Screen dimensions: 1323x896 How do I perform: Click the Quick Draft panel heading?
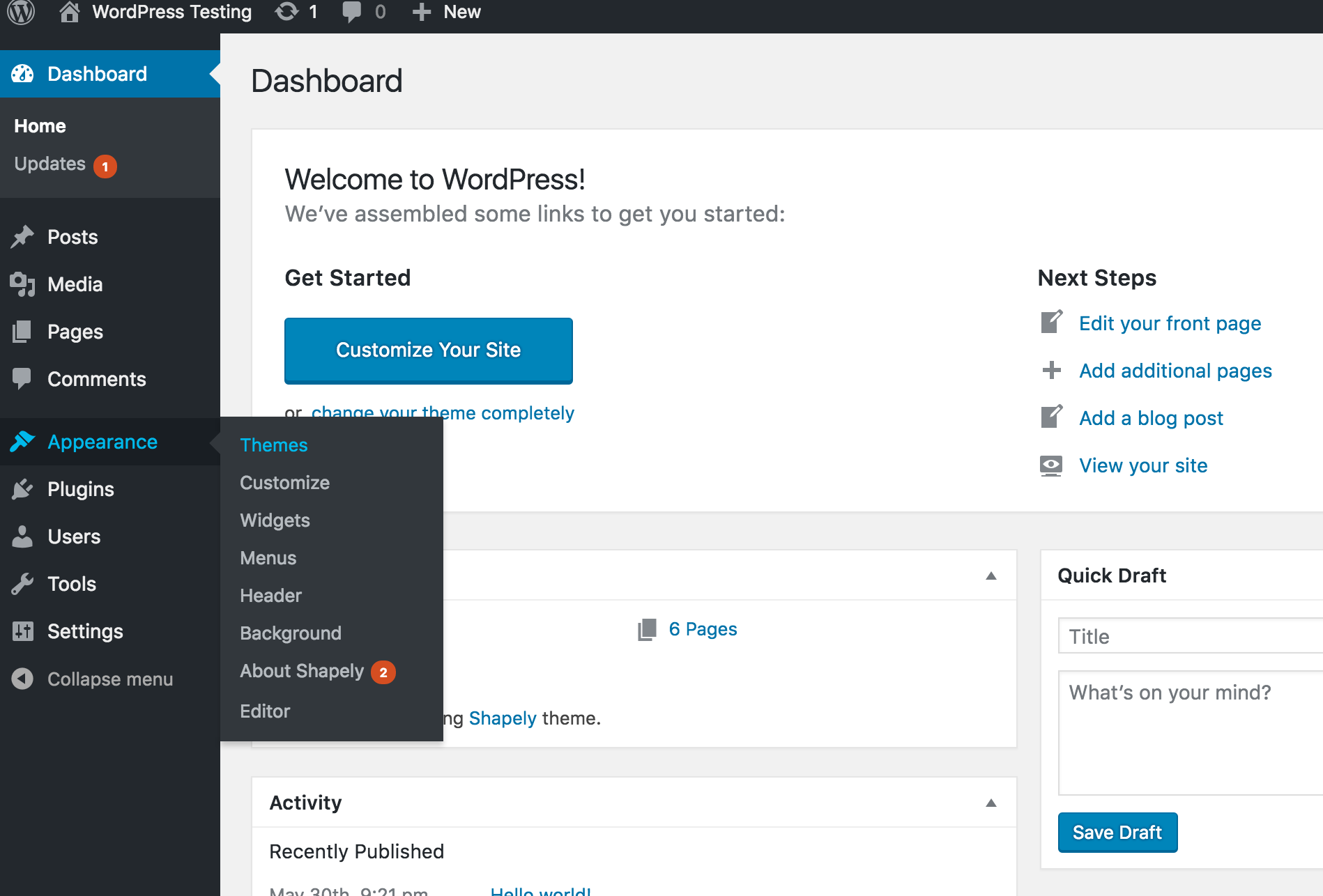tap(1112, 576)
